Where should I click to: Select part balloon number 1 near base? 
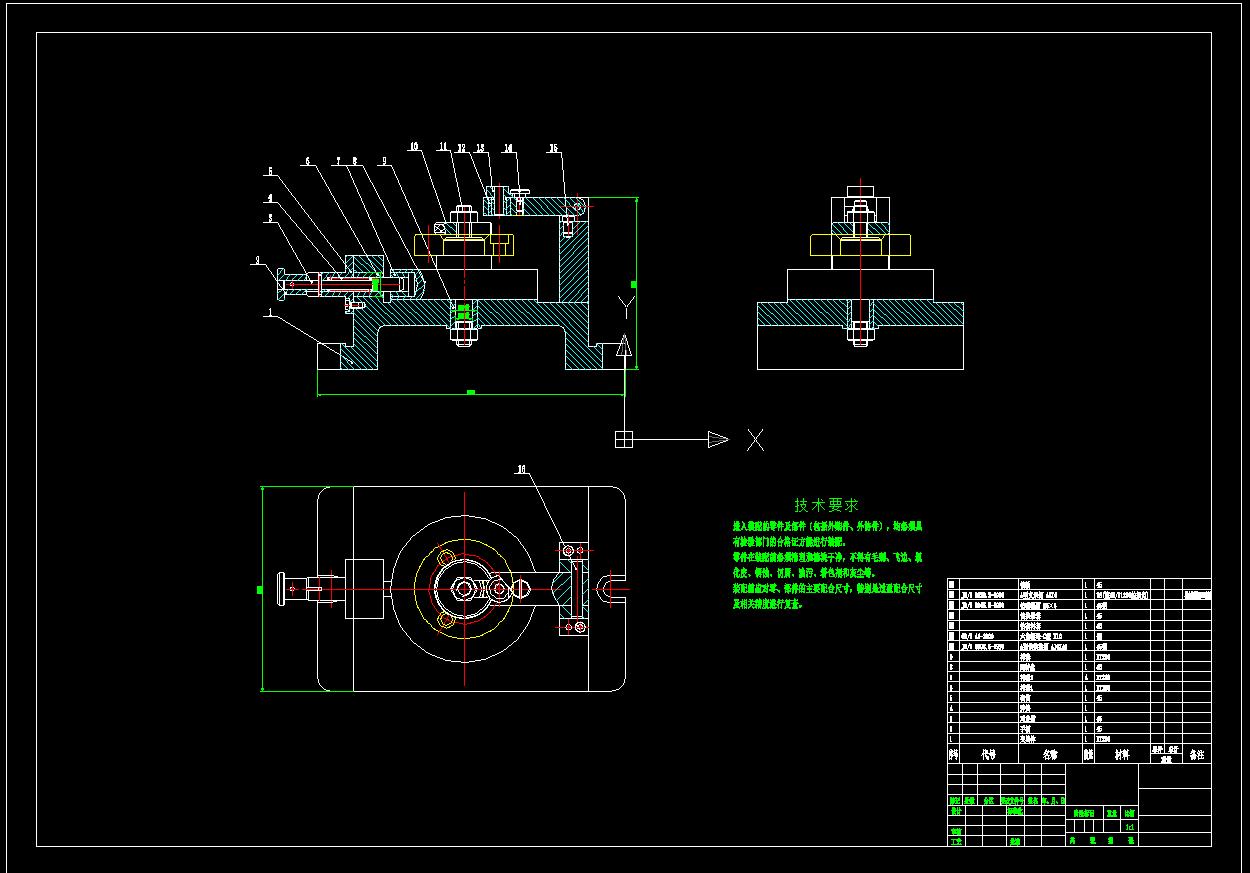pos(269,313)
